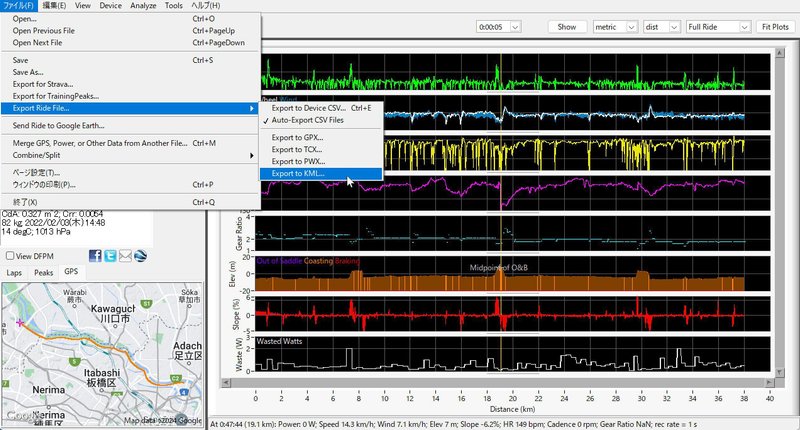The width and height of the screenshot is (800, 430).
Task: Open the ファイル(F) menu
Action: coord(18,6)
